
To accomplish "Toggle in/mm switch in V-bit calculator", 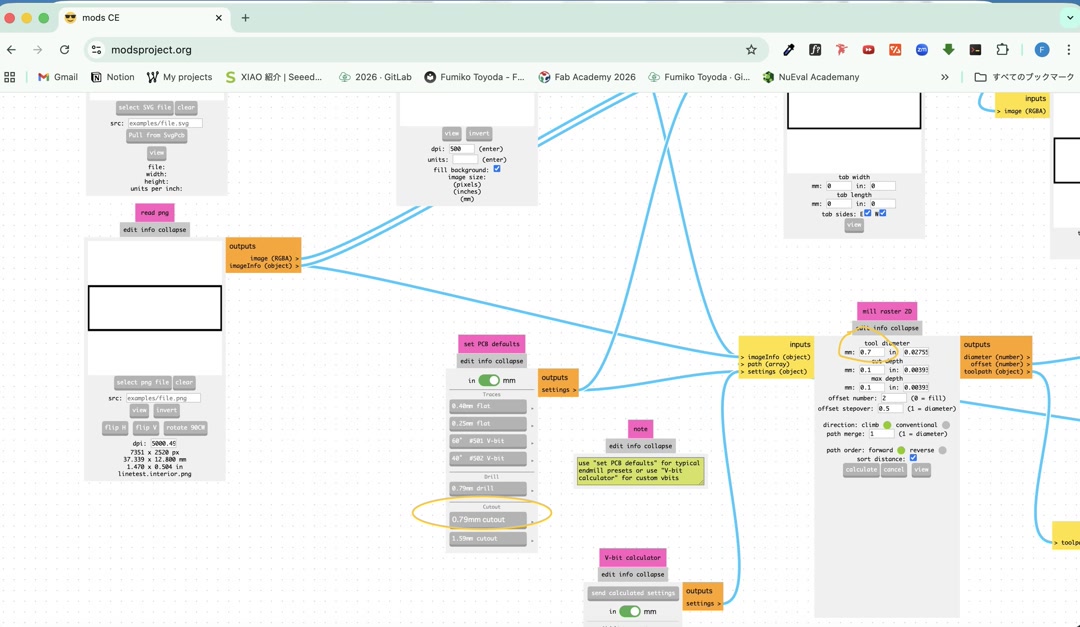I will [x=630, y=611].
